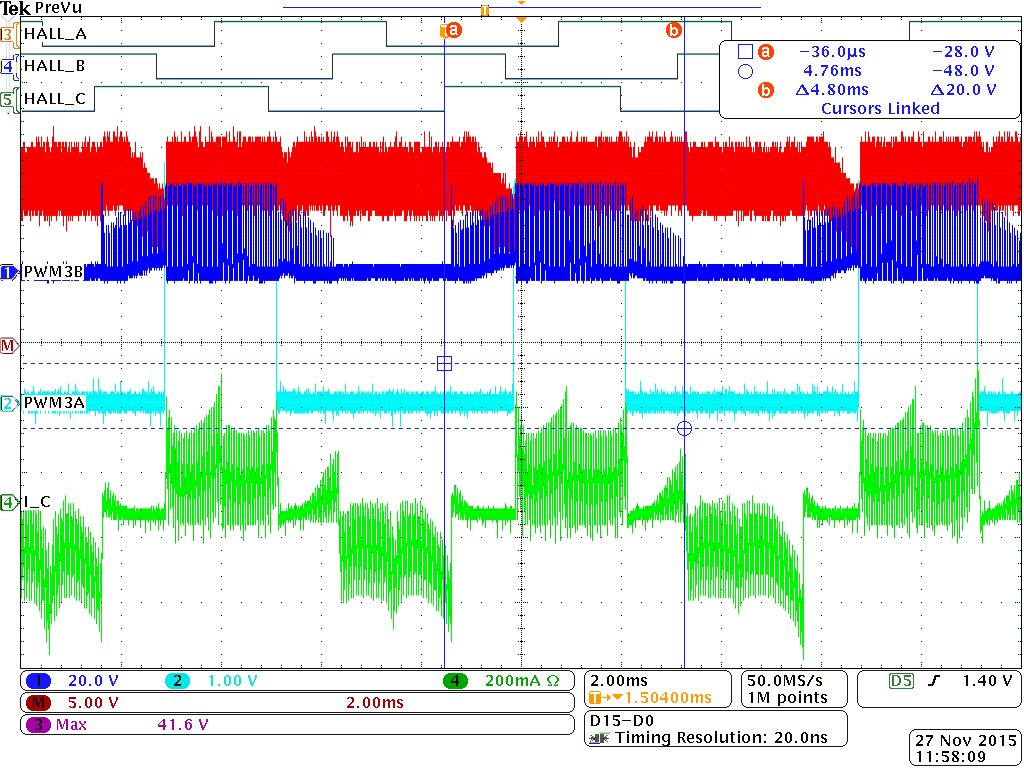
Task: Click the square cursor a crosshair on waveform
Action: (x=444, y=363)
